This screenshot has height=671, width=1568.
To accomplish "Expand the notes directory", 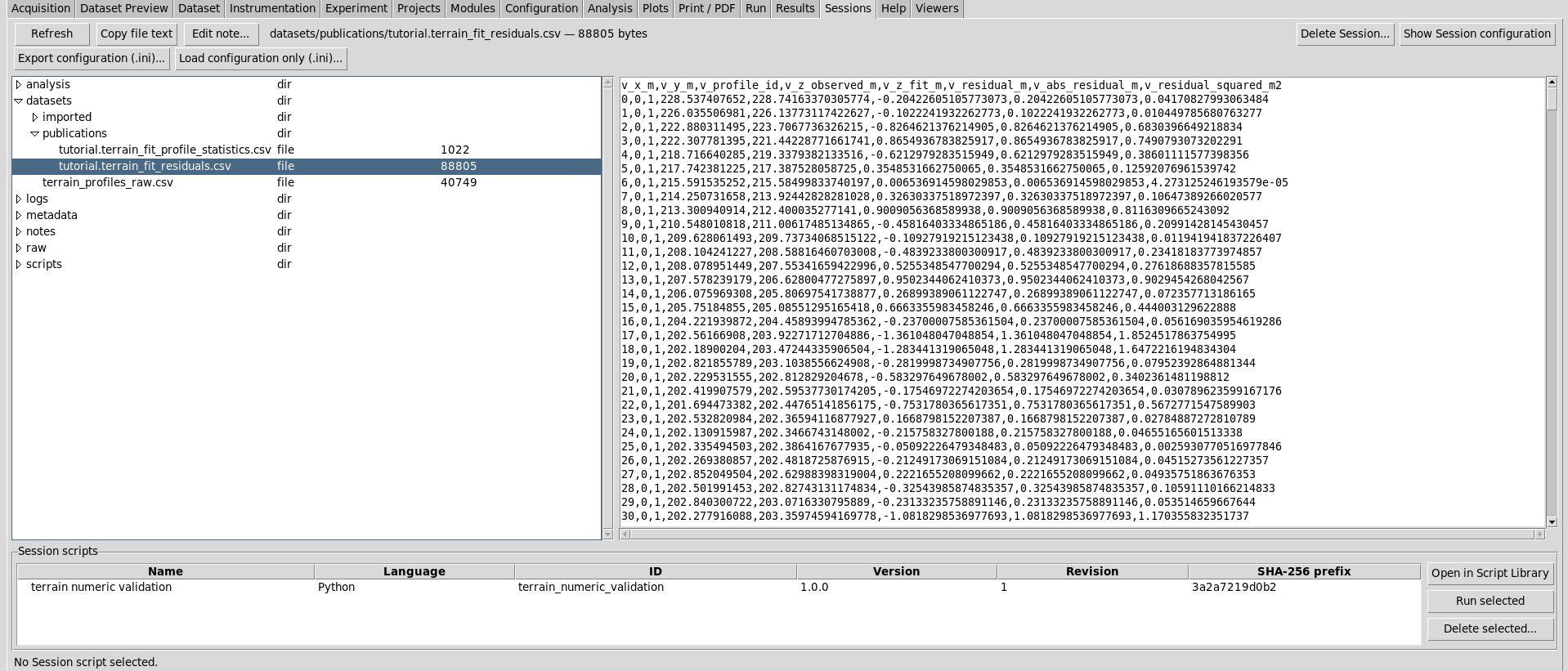I will coord(19,231).
